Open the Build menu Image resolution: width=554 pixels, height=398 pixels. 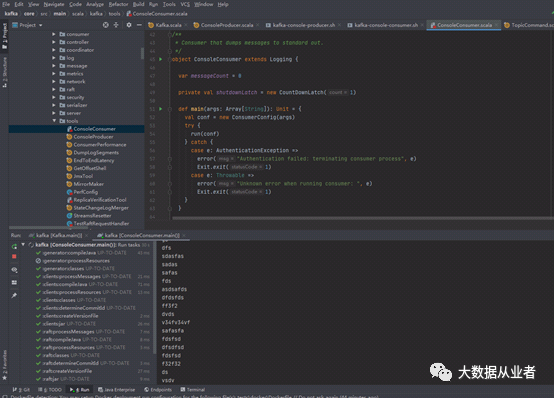click(x=138, y=4)
